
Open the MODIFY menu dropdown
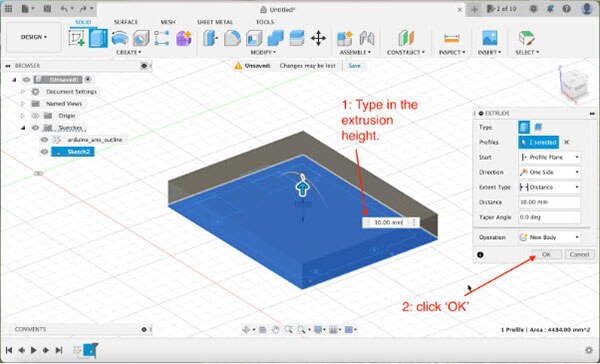point(263,52)
